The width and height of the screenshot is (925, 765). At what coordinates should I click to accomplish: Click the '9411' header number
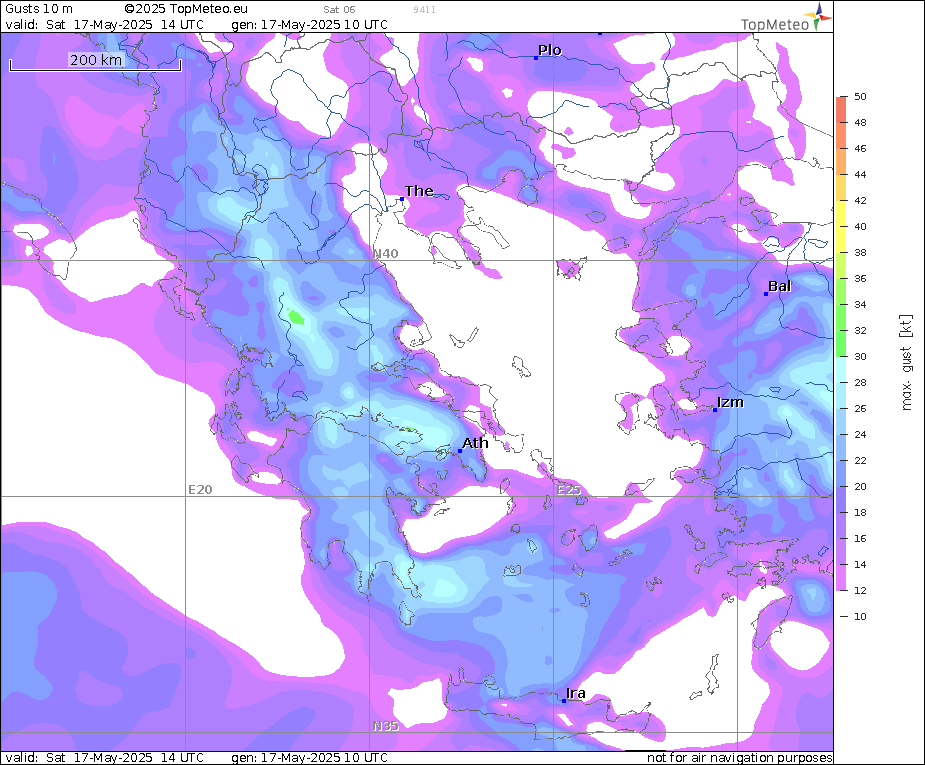tap(424, 9)
